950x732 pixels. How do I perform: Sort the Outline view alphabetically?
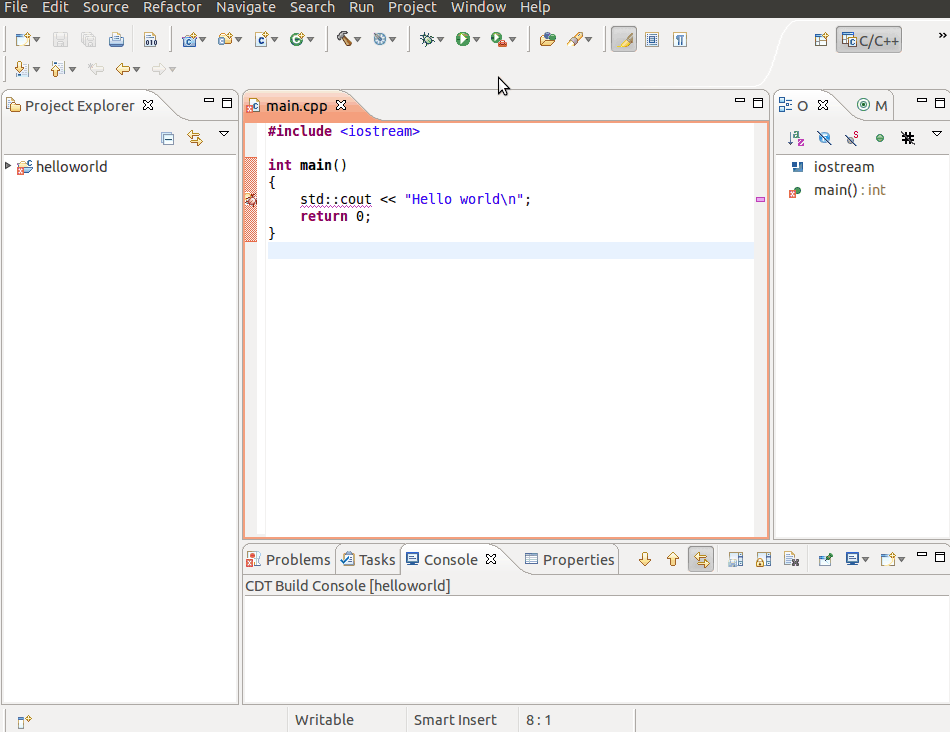point(796,139)
